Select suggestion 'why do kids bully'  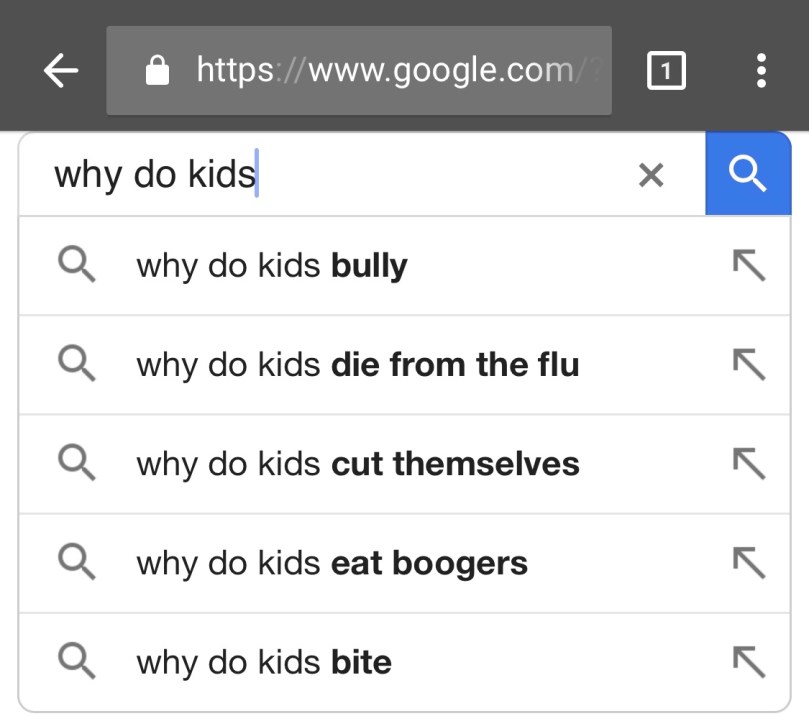click(272, 266)
